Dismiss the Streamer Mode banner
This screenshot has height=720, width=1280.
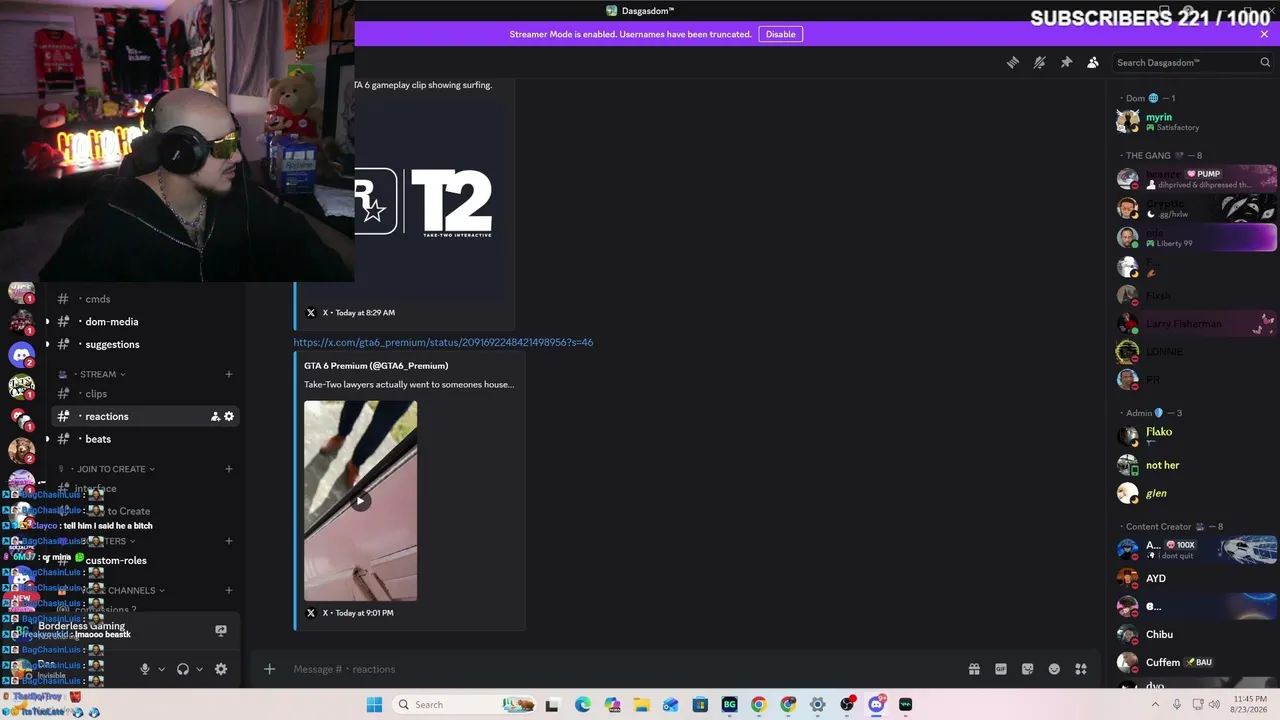tap(1264, 34)
